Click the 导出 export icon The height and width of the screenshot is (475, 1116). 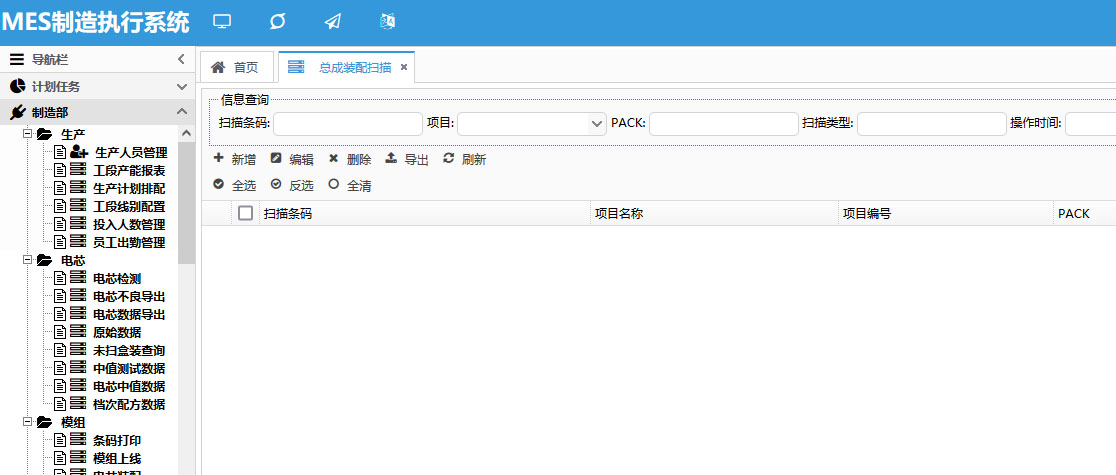coord(391,159)
